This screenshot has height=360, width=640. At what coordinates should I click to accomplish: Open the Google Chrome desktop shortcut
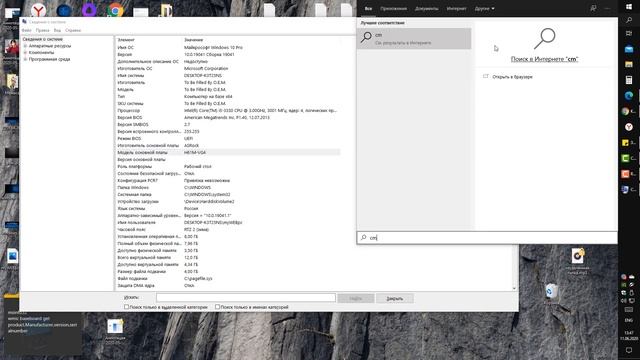pyautogui.click(x=116, y=10)
